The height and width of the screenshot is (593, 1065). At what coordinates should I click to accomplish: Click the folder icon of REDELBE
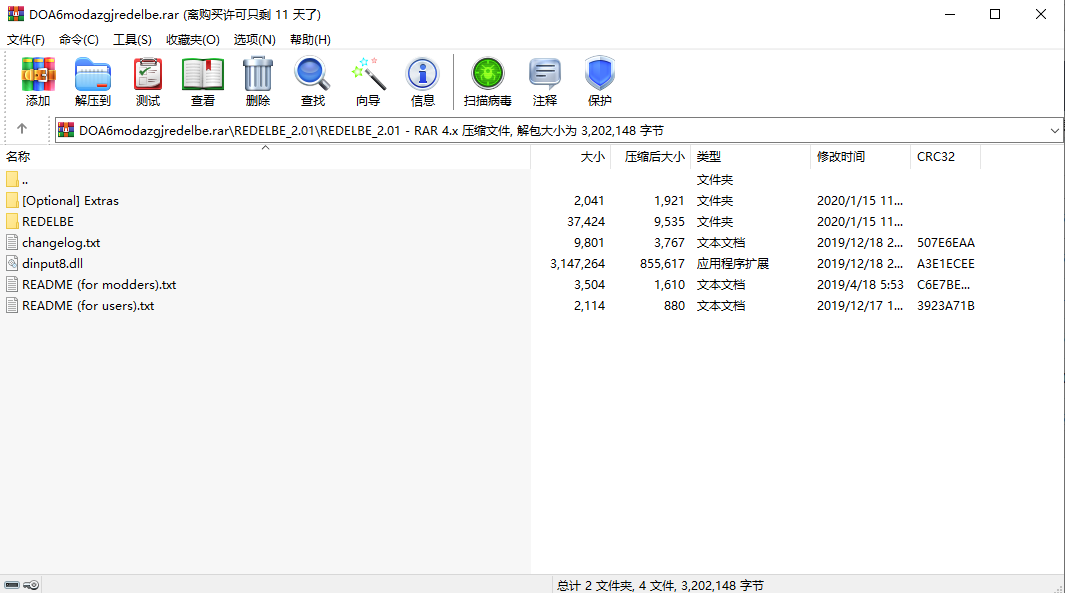click(x=12, y=221)
